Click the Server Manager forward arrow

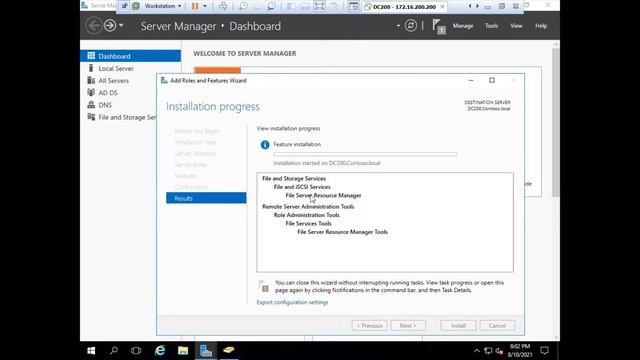tap(110, 26)
